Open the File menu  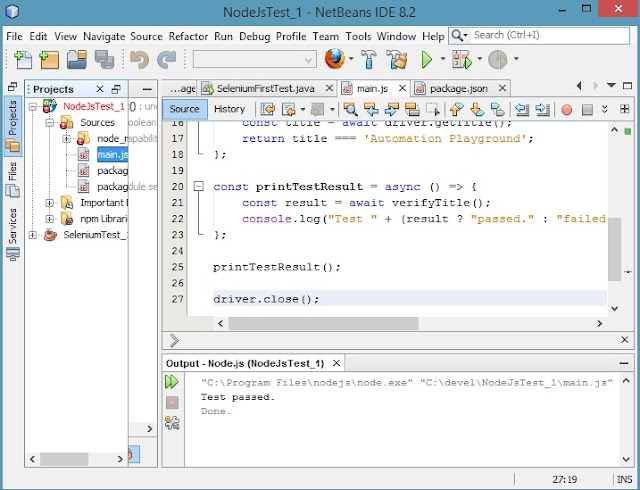coord(14,36)
